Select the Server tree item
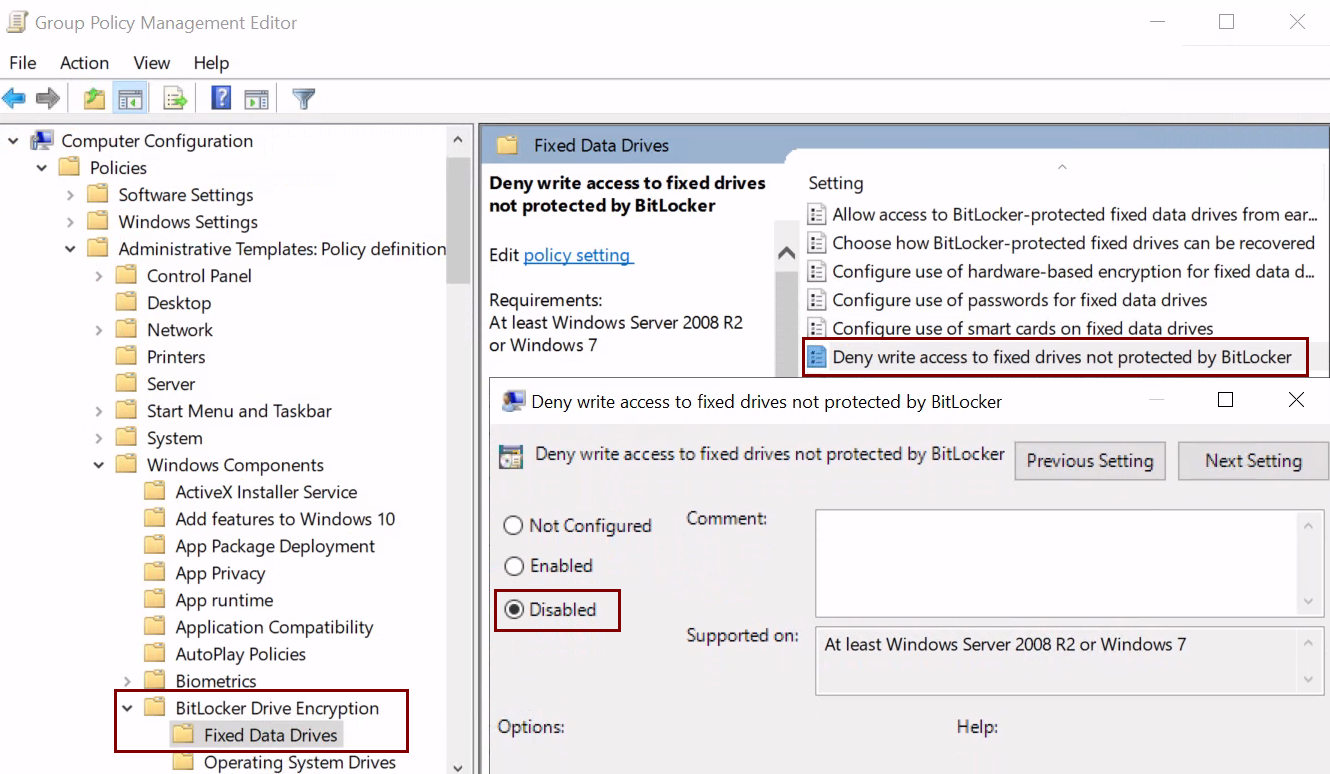This screenshot has height=774, width=1330. tap(171, 383)
